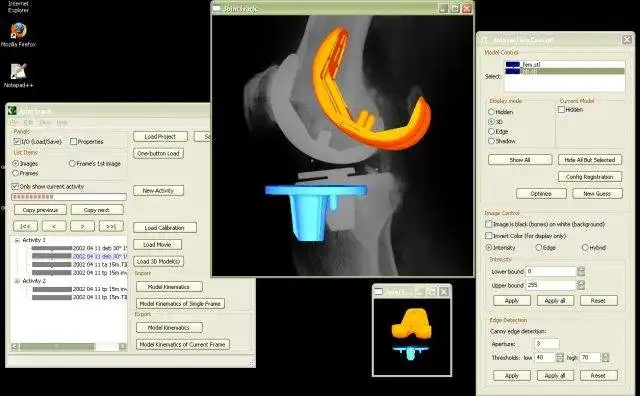Maximize the small model preview window
Screen dimensions: 640x396
click(432, 291)
